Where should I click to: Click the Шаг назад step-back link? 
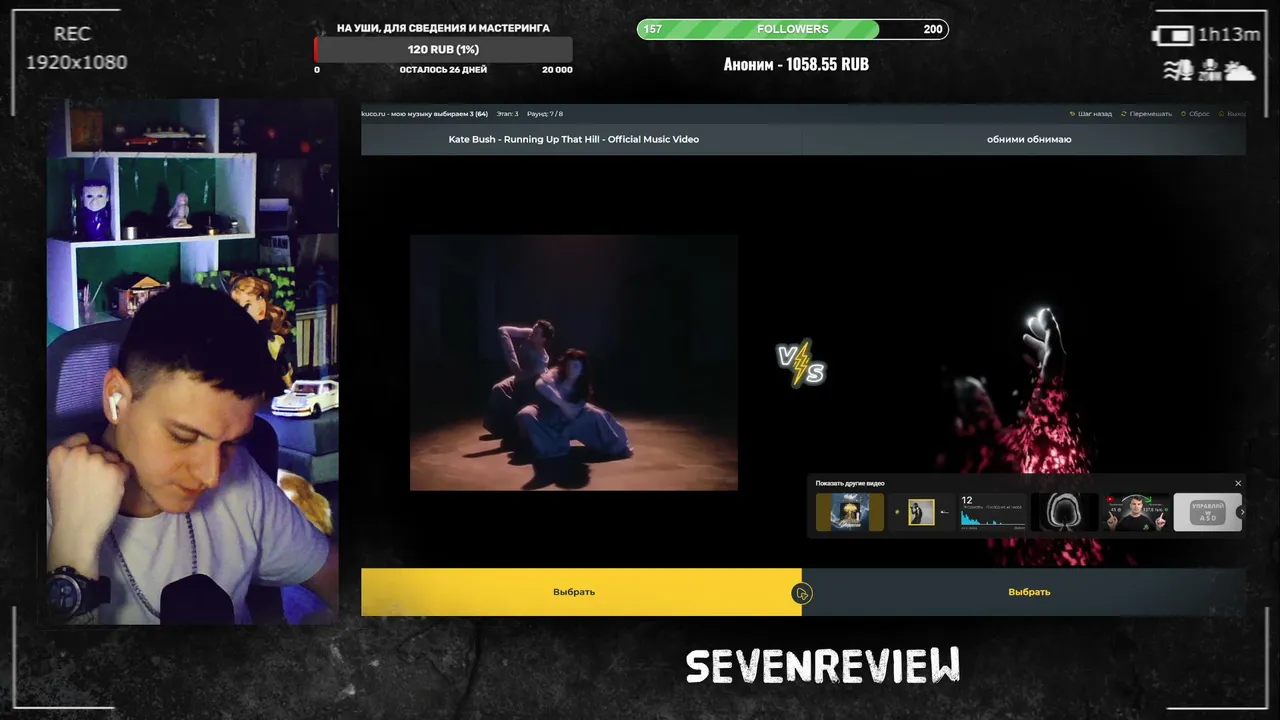1091,114
